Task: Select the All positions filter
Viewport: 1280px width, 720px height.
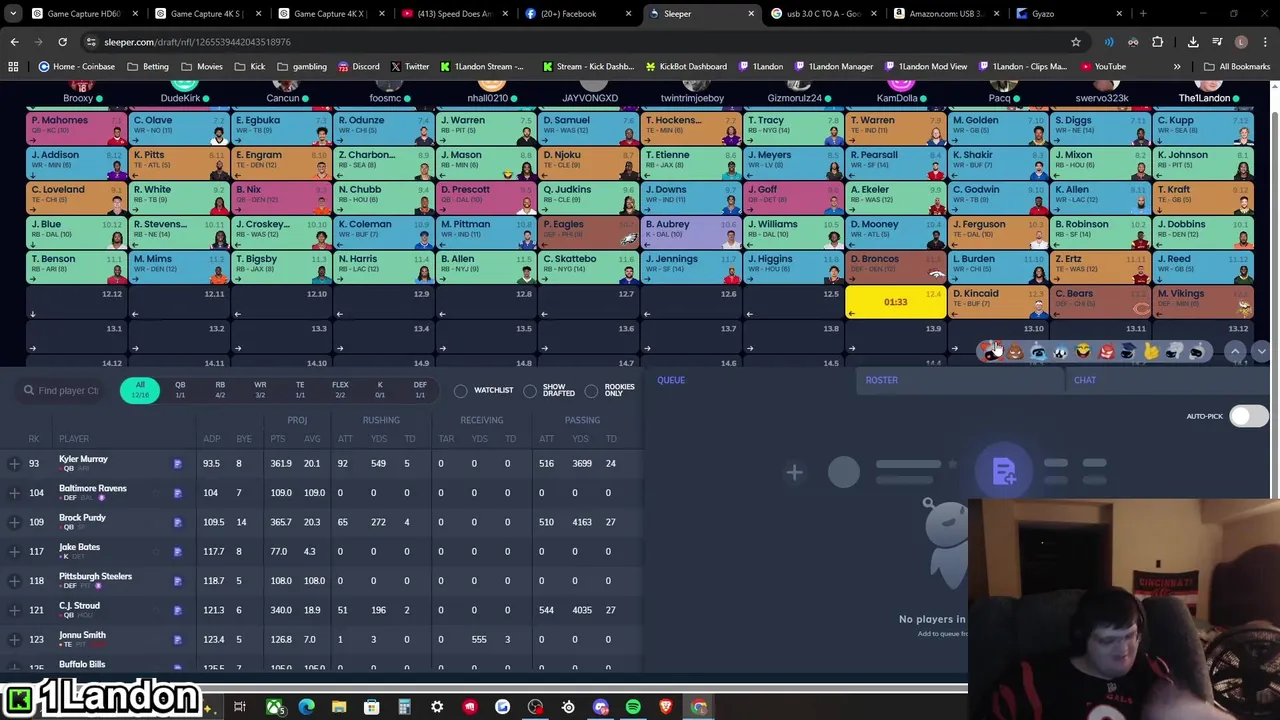Action: tap(140, 390)
